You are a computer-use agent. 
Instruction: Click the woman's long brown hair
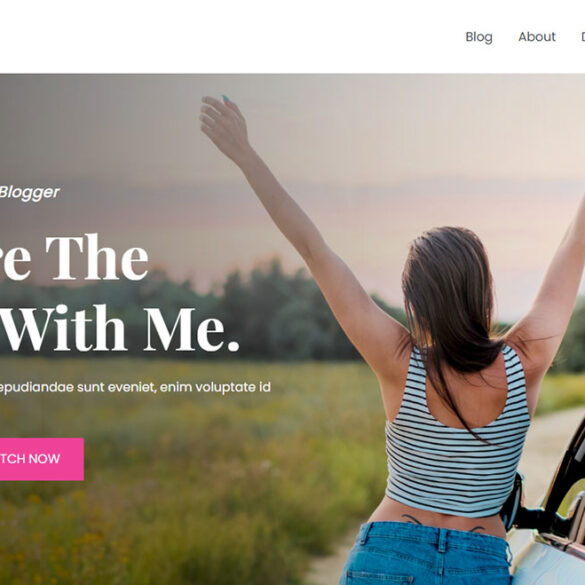pos(450,298)
